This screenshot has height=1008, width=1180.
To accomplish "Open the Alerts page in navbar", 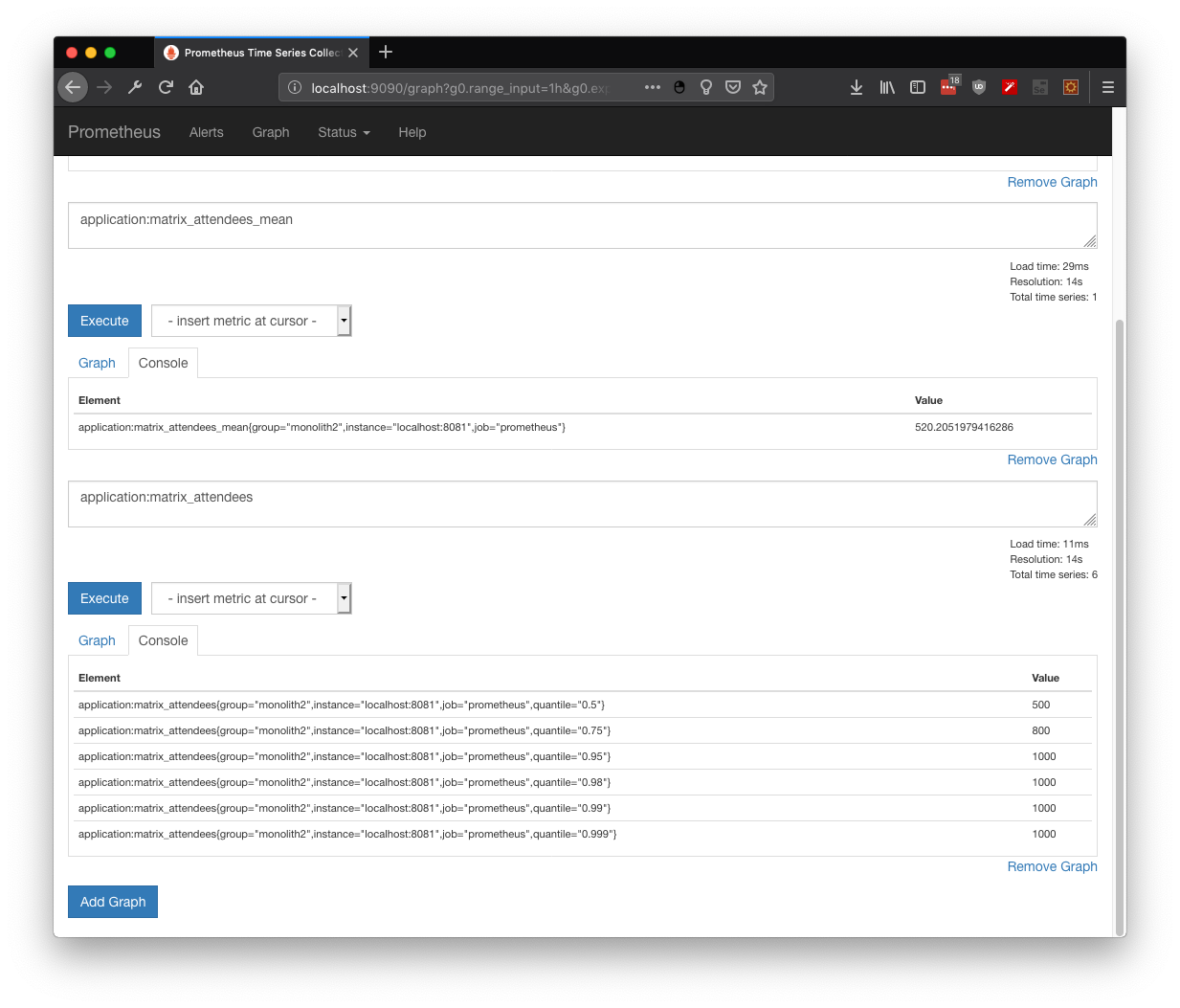I will (x=206, y=132).
